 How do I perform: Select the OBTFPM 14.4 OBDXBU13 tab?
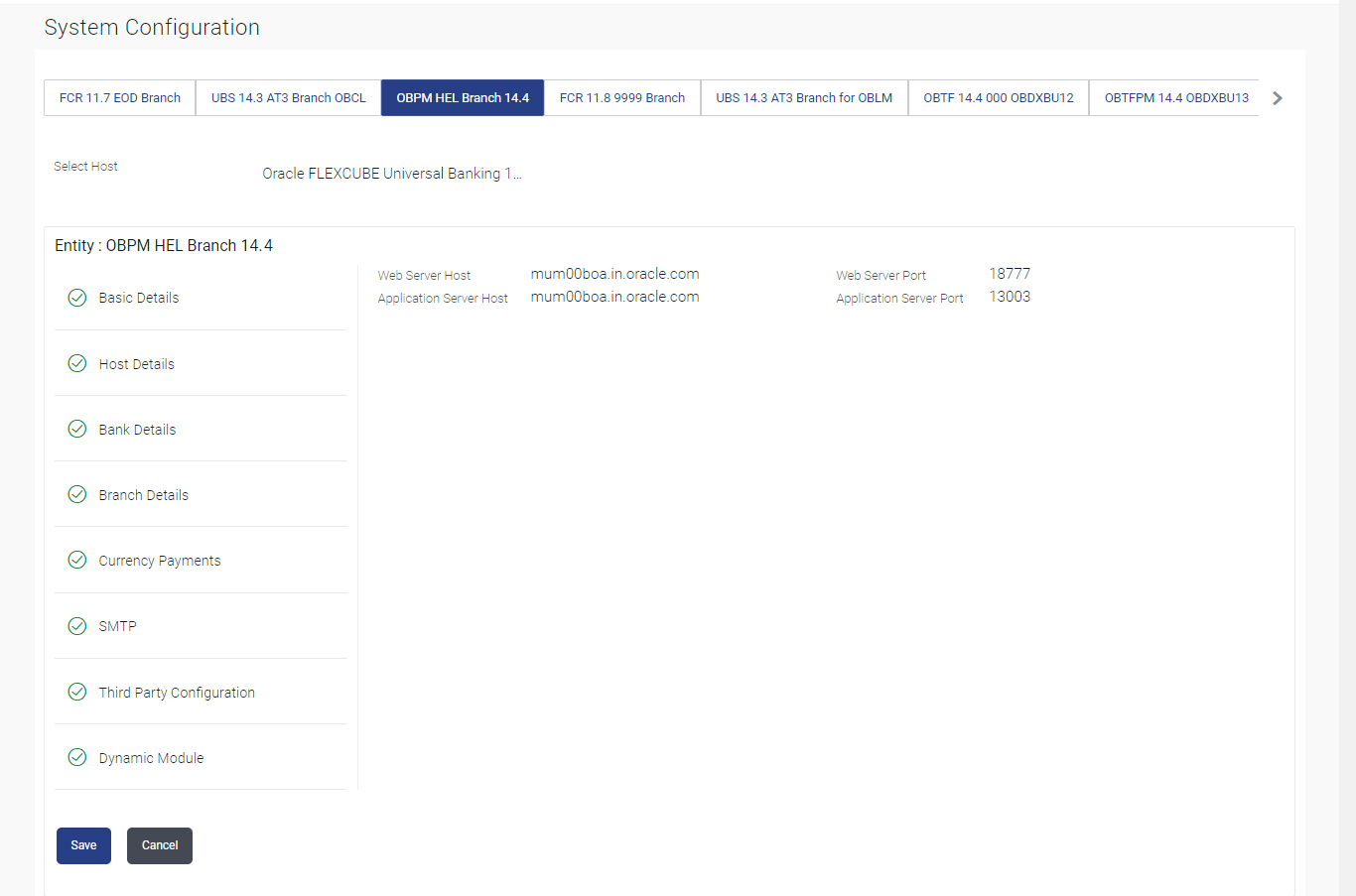[x=1175, y=98]
